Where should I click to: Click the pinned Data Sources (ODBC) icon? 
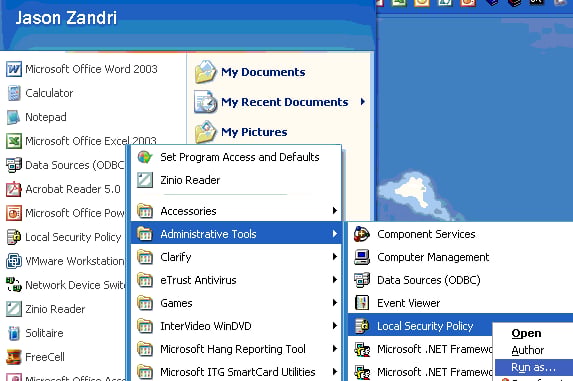tap(14, 165)
